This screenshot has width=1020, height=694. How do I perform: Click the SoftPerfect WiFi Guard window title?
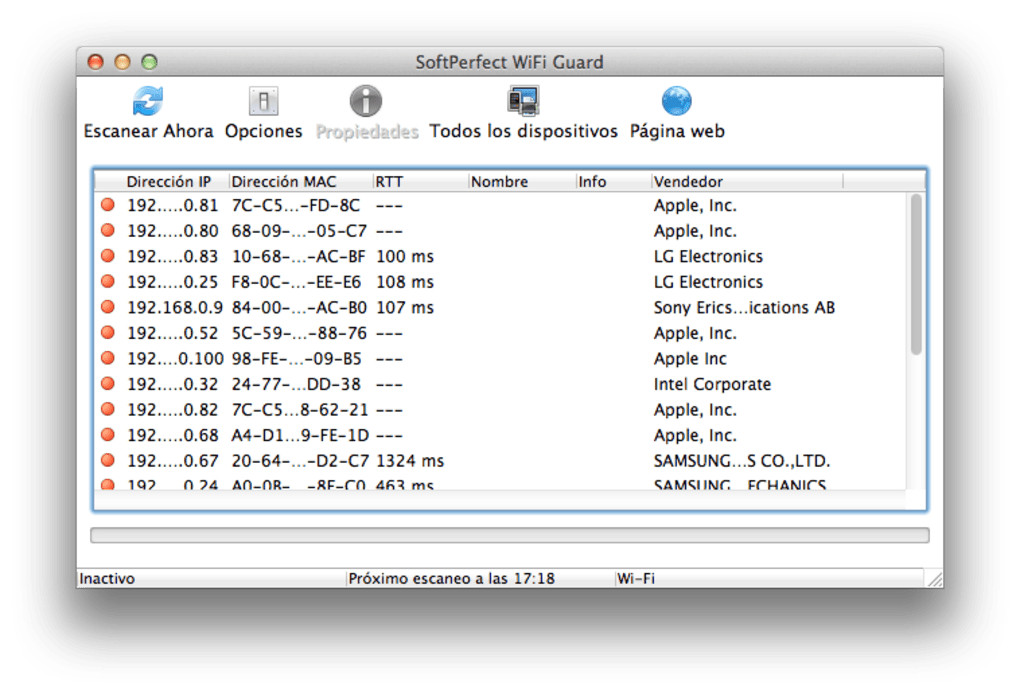[509, 62]
